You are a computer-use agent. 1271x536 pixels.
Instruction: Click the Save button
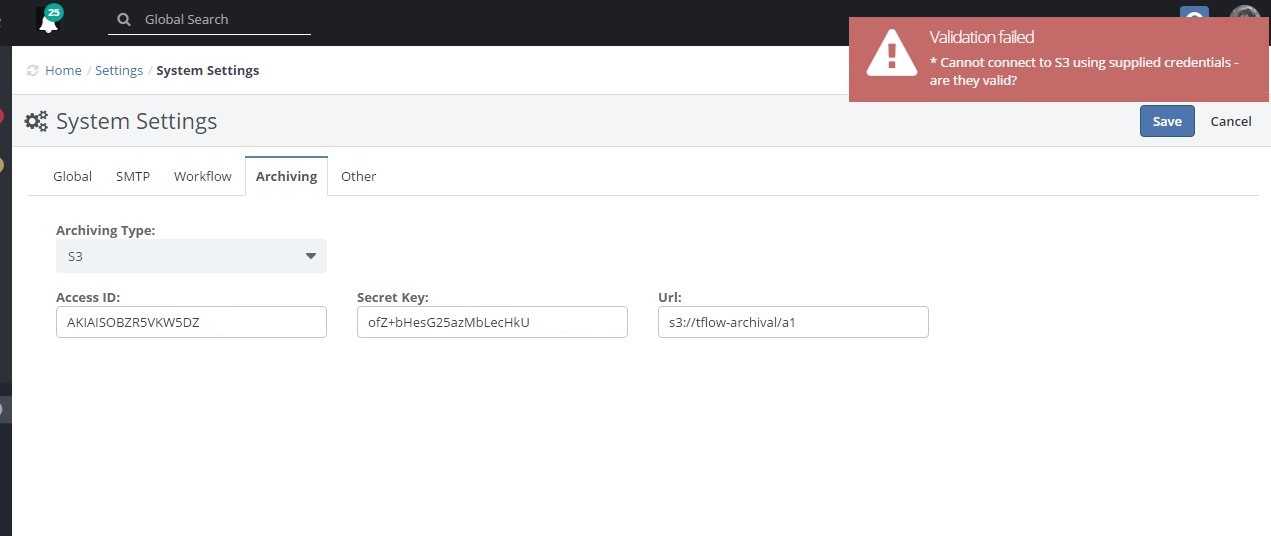(x=1167, y=121)
